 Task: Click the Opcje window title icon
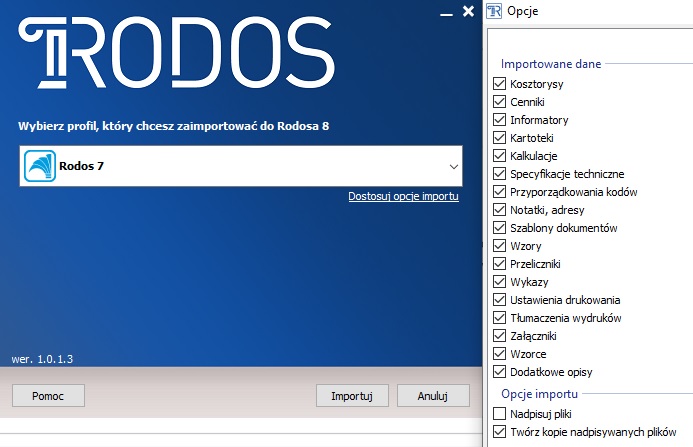click(x=494, y=11)
